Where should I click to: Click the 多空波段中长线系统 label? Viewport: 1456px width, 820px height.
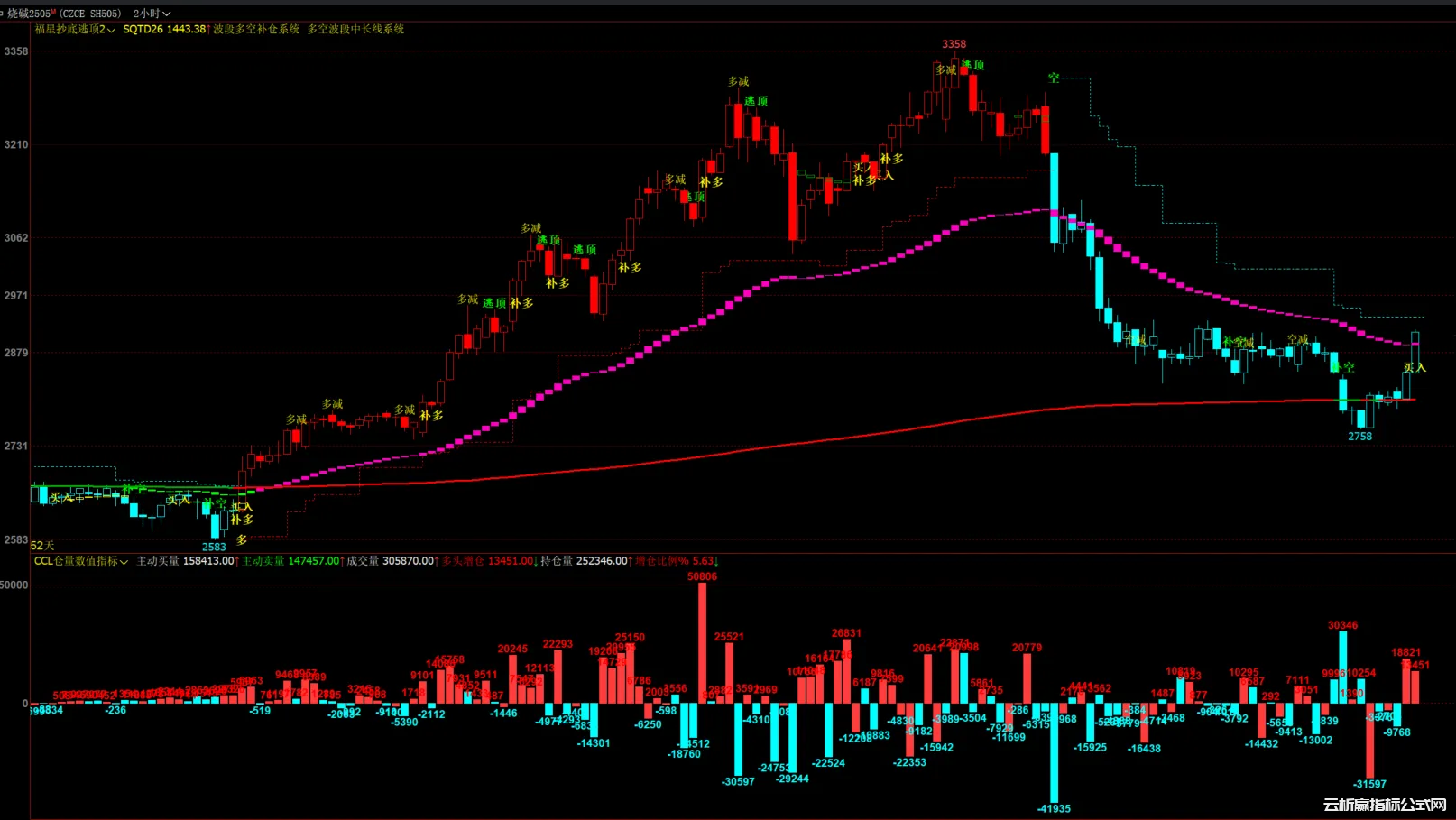pos(355,30)
